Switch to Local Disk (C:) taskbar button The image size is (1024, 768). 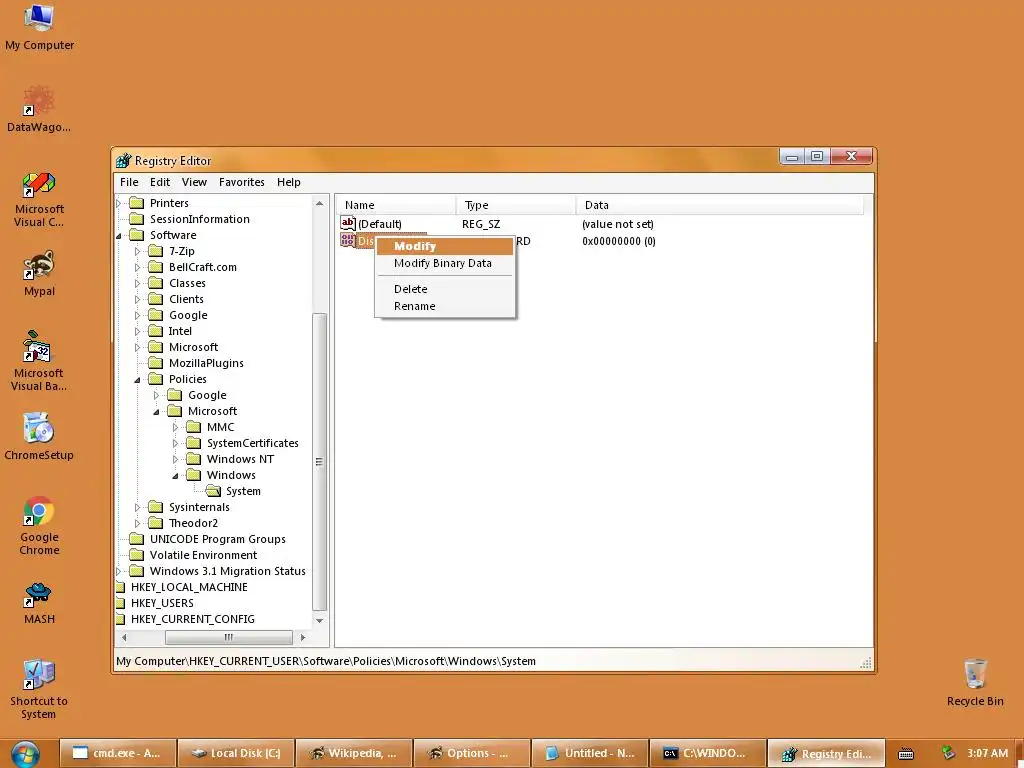tap(236, 754)
